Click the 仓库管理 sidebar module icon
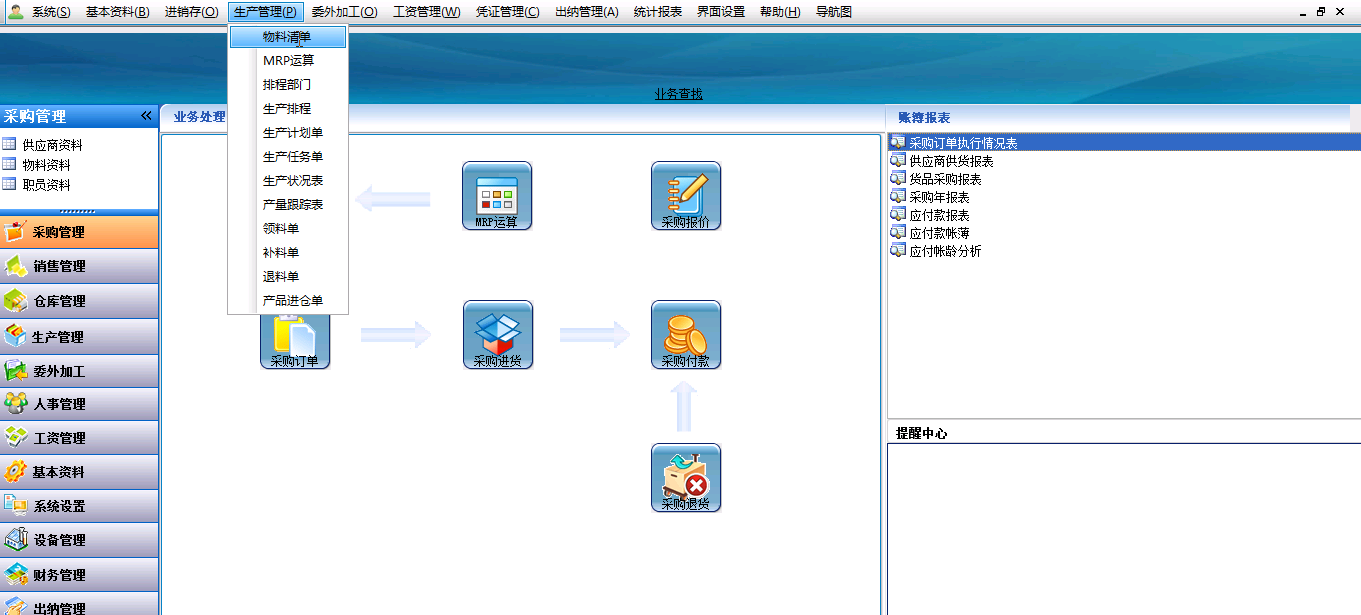 [79, 300]
